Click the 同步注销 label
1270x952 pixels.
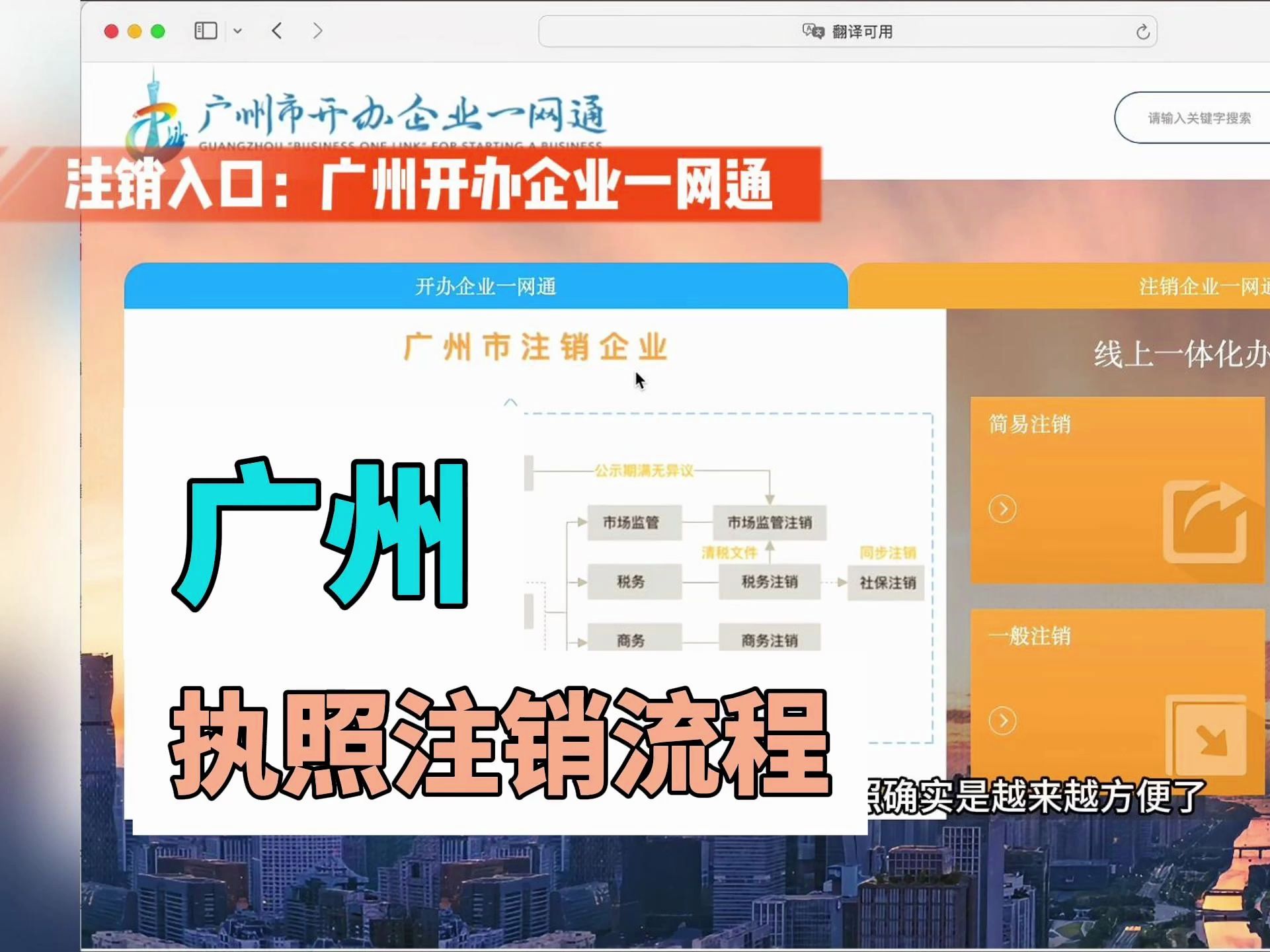pyautogui.click(x=887, y=552)
